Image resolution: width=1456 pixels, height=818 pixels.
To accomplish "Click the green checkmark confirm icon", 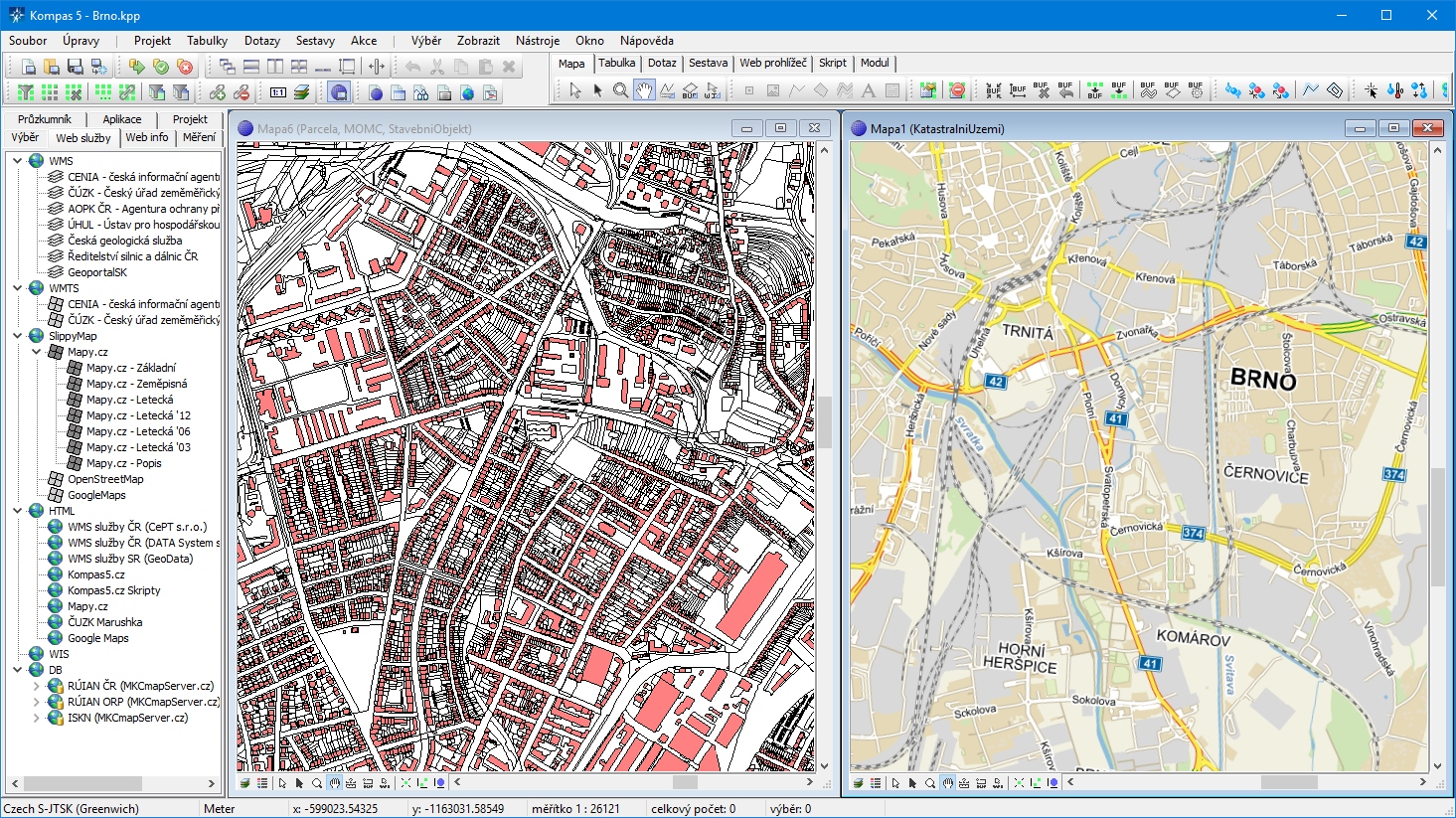I will tap(160, 67).
